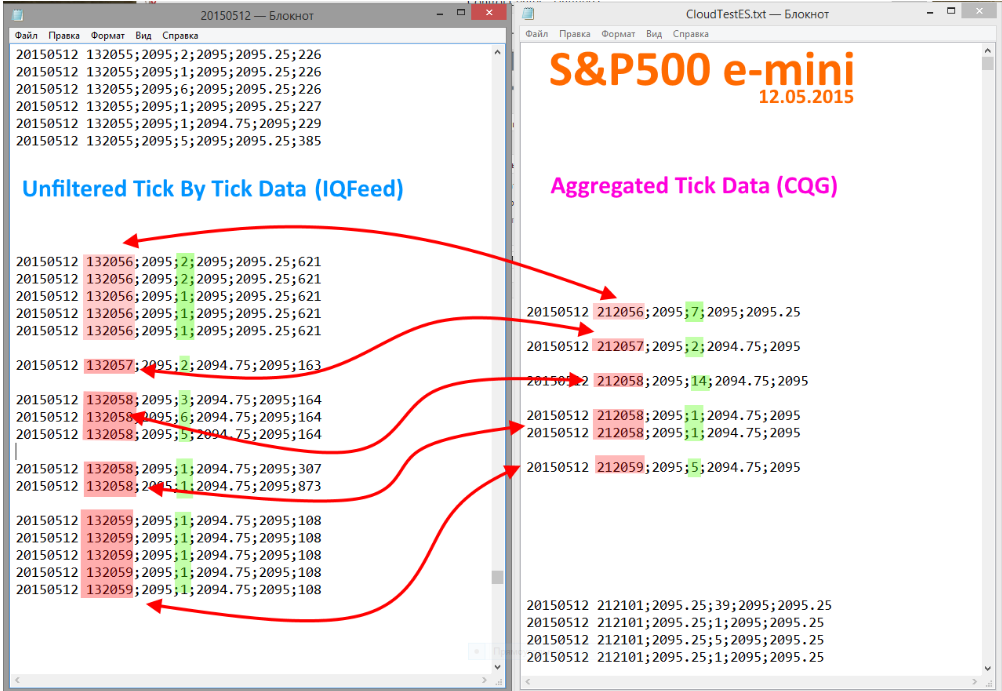The width and height of the screenshot is (1002, 691).
Task: Click the vertical scroll up arrow in 20150512 window
Action: (498, 52)
